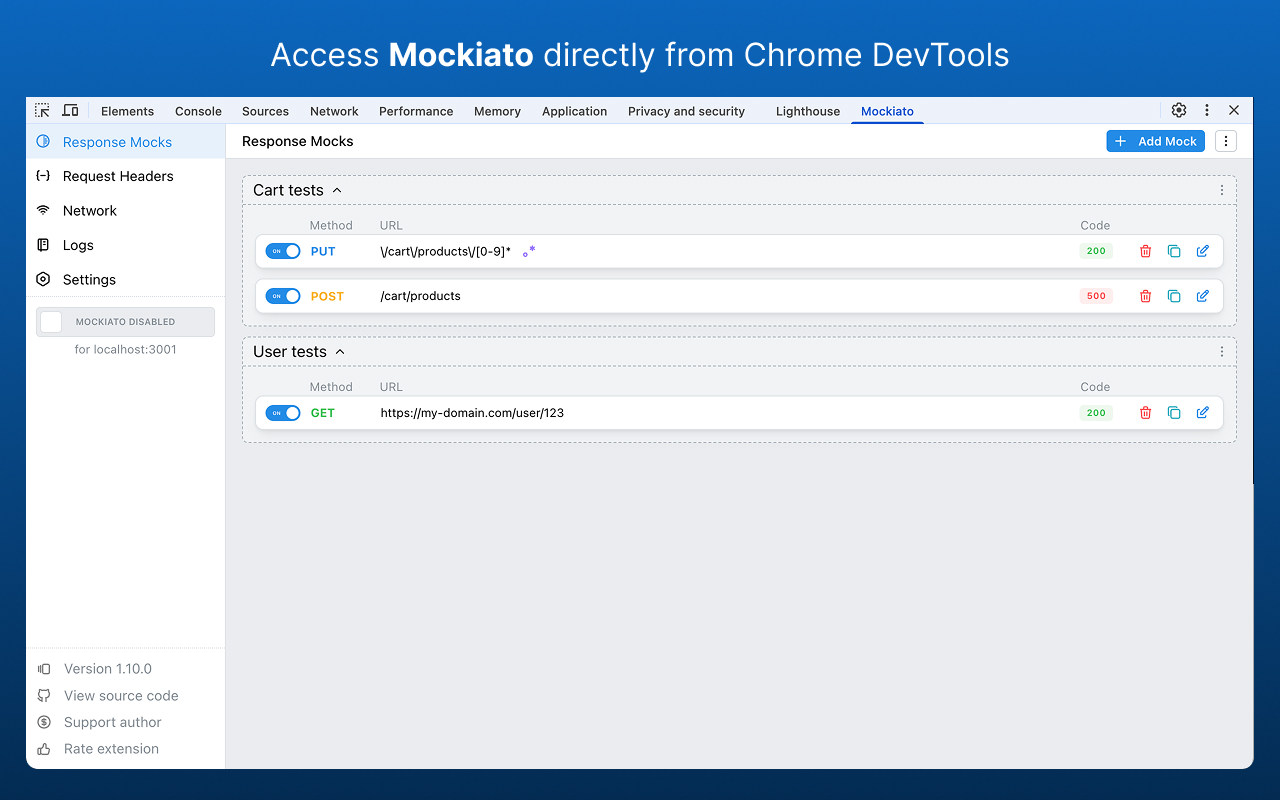Disable the PUT mock toggle
Image resolution: width=1280 pixels, height=800 pixels.
coord(283,251)
